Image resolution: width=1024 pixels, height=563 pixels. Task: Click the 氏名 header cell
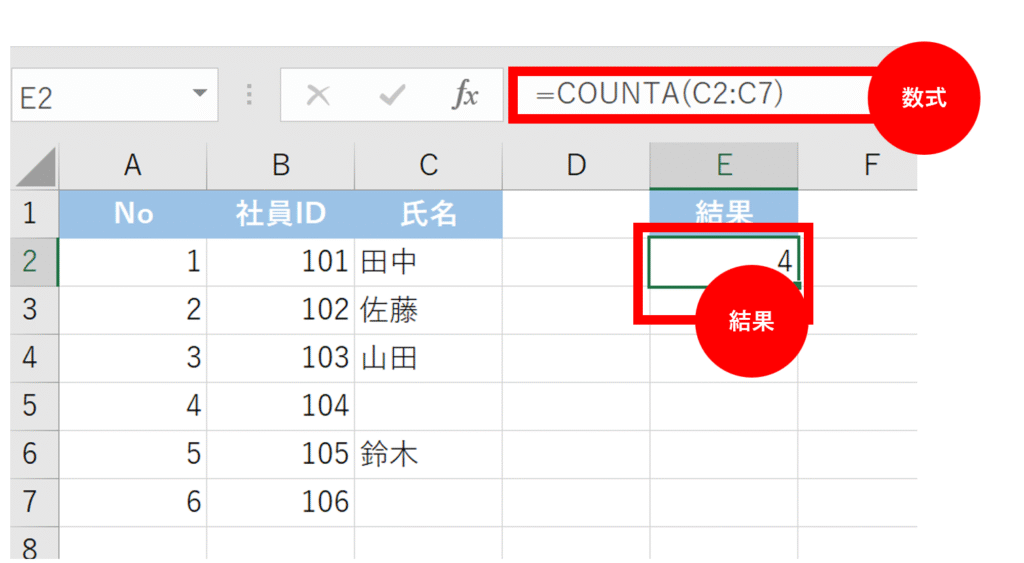click(428, 213)
